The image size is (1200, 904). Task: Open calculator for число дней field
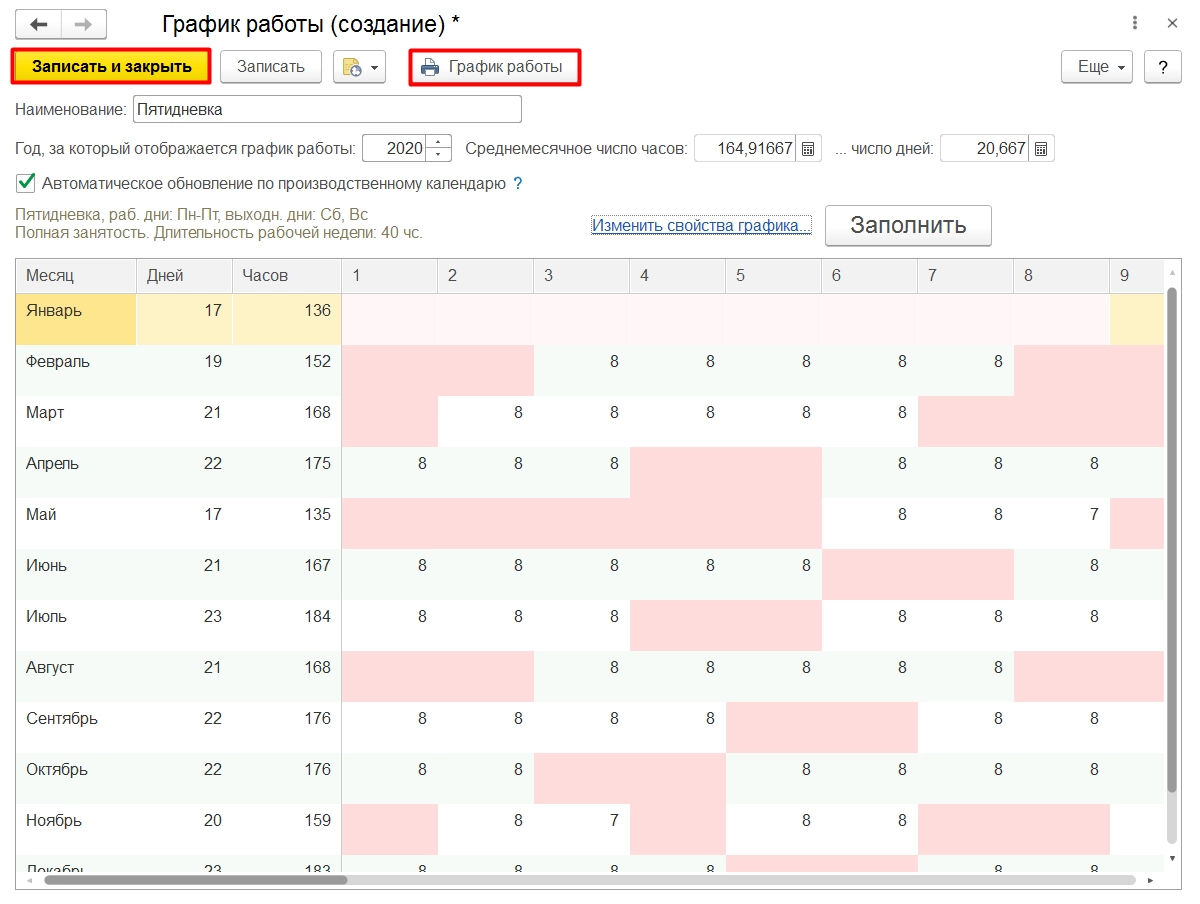pyautogui.click(x=1041, y=149)
